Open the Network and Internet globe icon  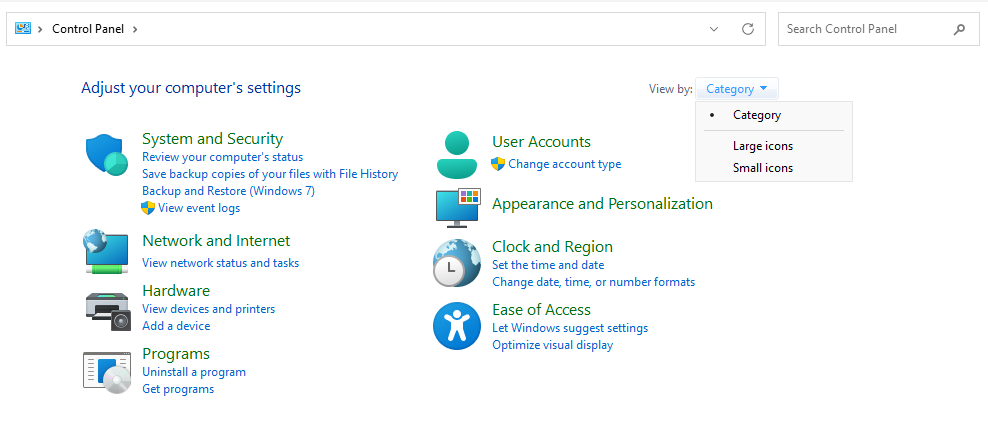pos(106,251)
